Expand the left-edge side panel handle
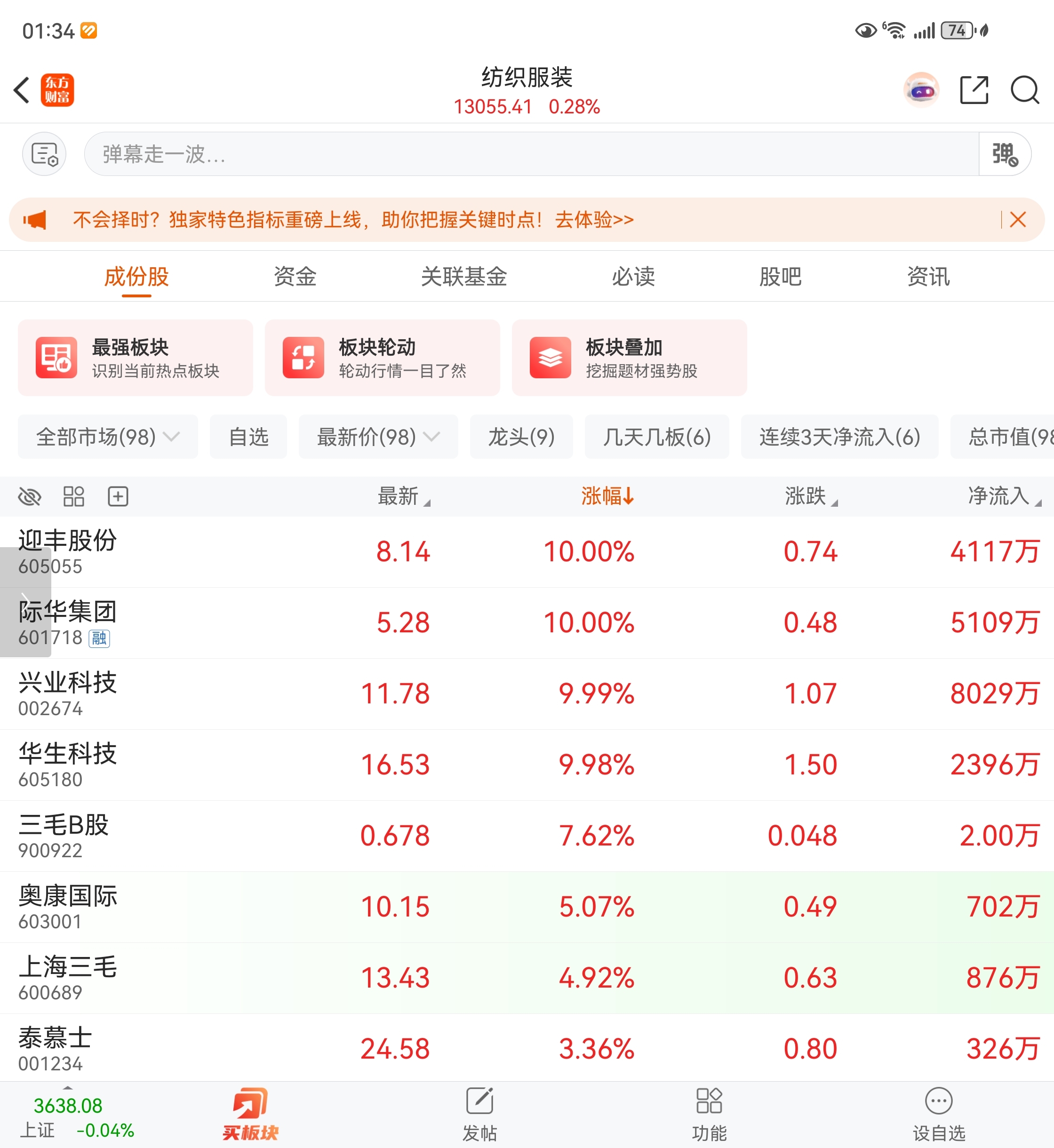 point(25,602)
